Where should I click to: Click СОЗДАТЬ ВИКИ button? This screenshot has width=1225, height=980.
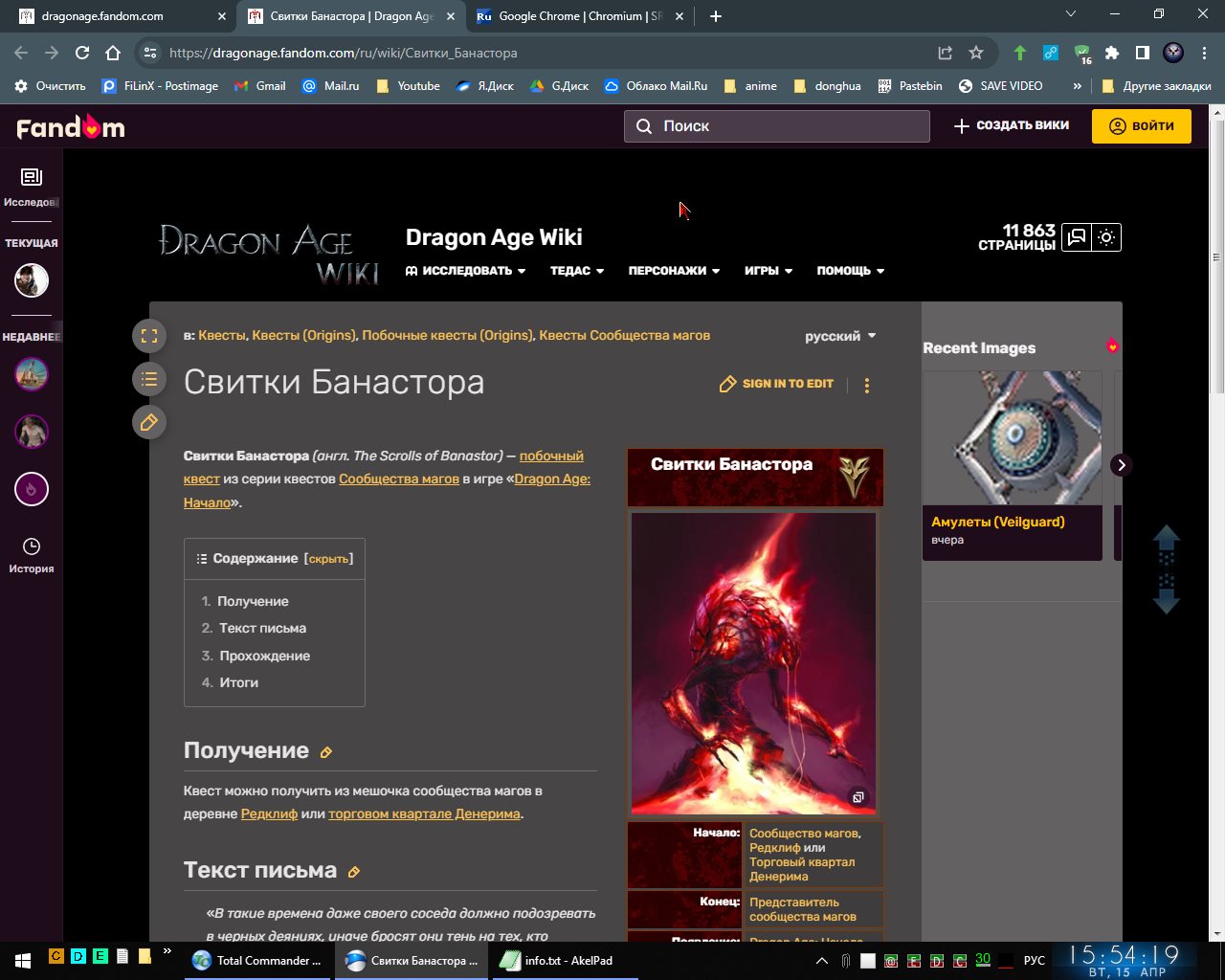pos(1012,125)
